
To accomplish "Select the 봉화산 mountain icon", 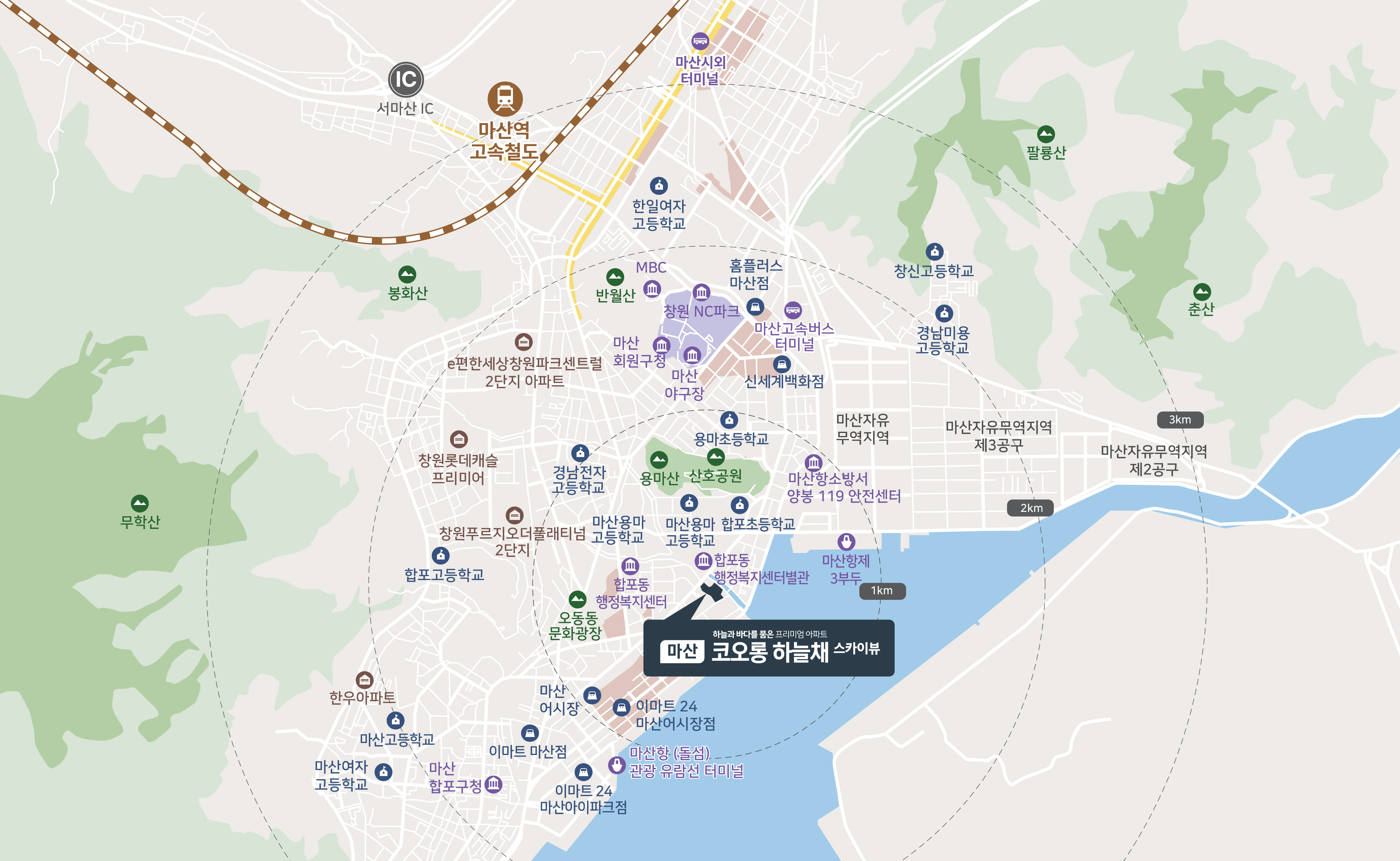I will click(x=407, y=274).
